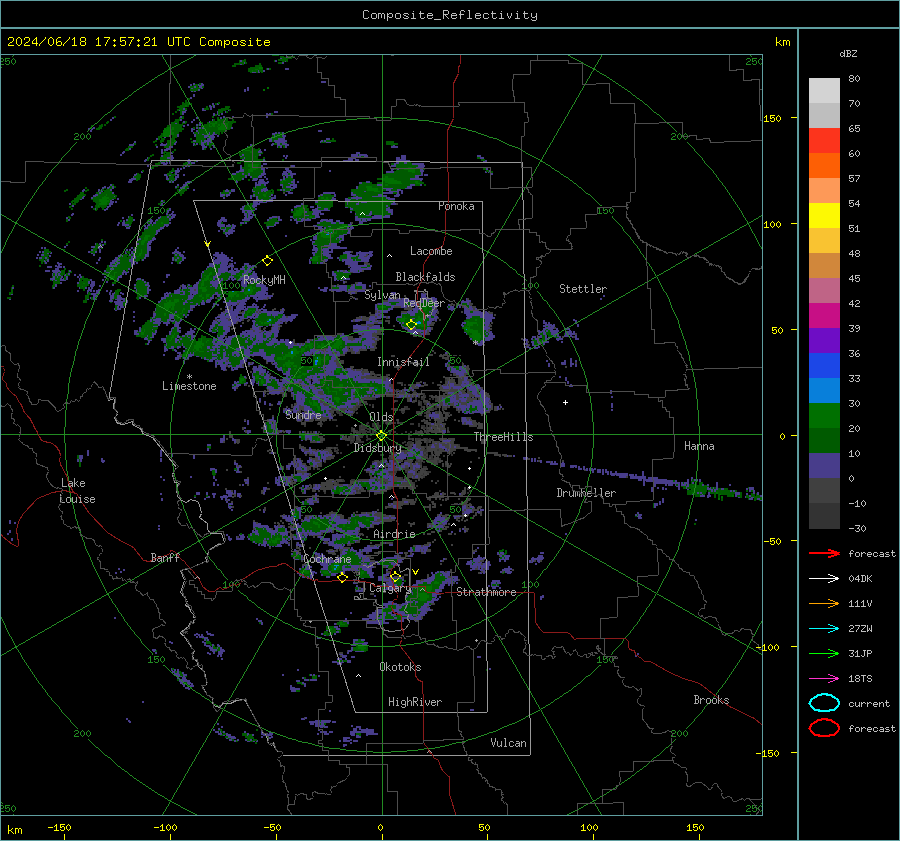This screenshot has height=841, width=900.
Task: Pick the magenta 42-39 dBZ swatch
Action: tap(824, 315)
